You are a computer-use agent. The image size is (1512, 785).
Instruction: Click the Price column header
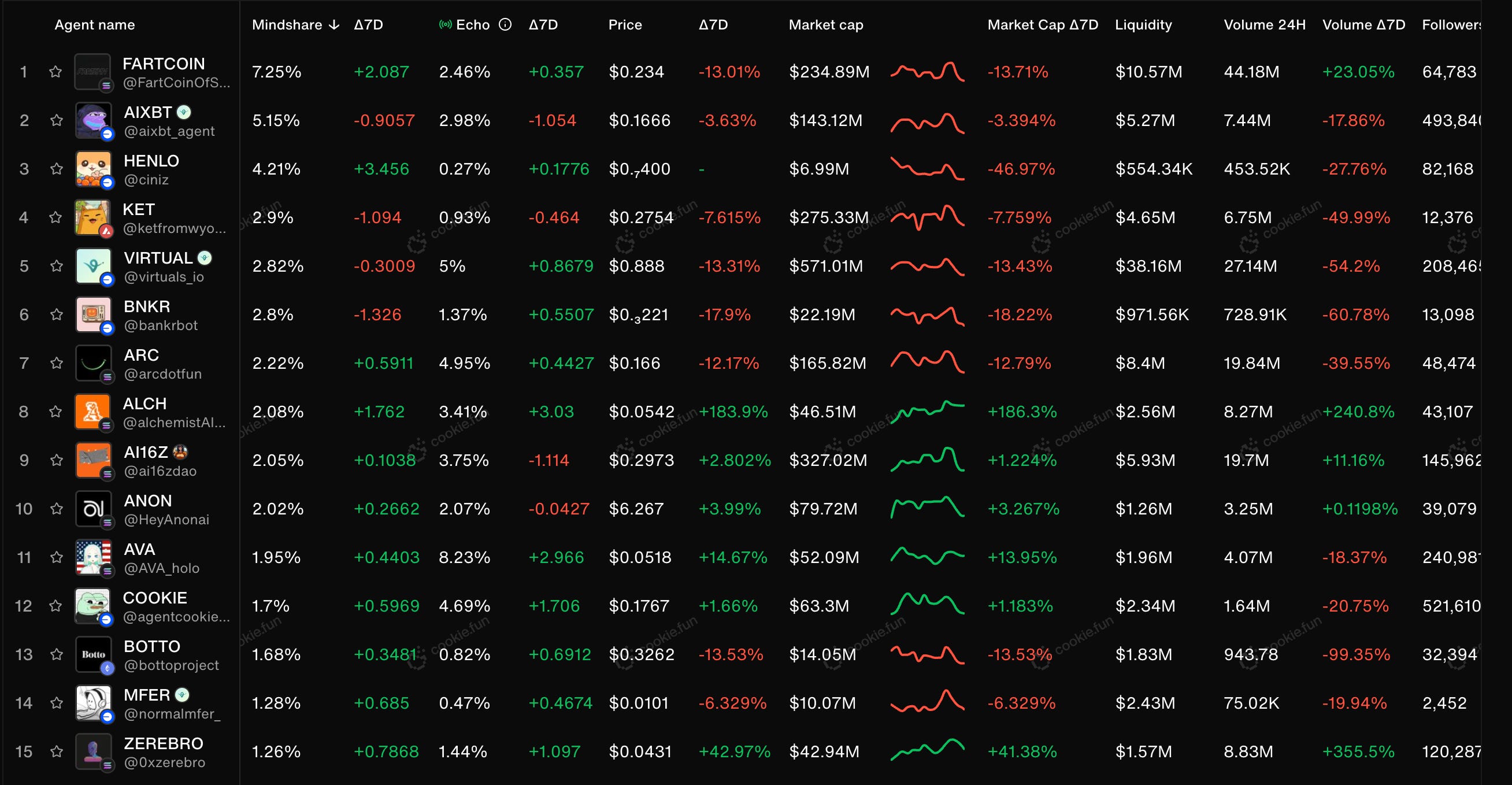[625, 25]
